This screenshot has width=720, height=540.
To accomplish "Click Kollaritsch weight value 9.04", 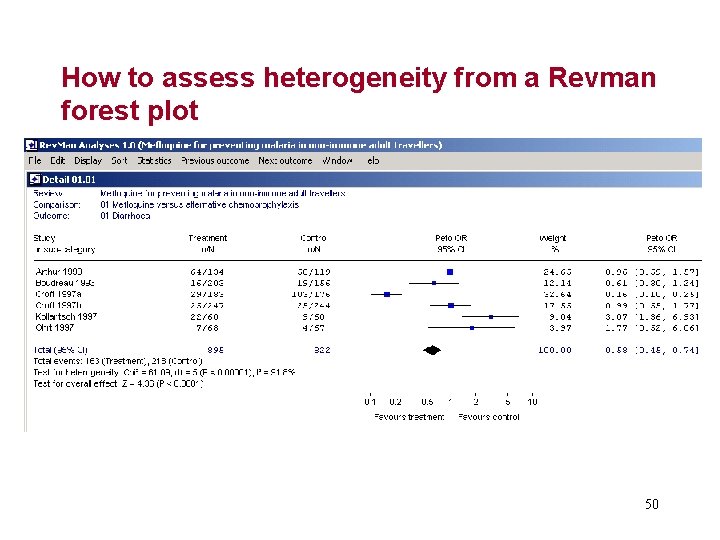I will [560, 317].
